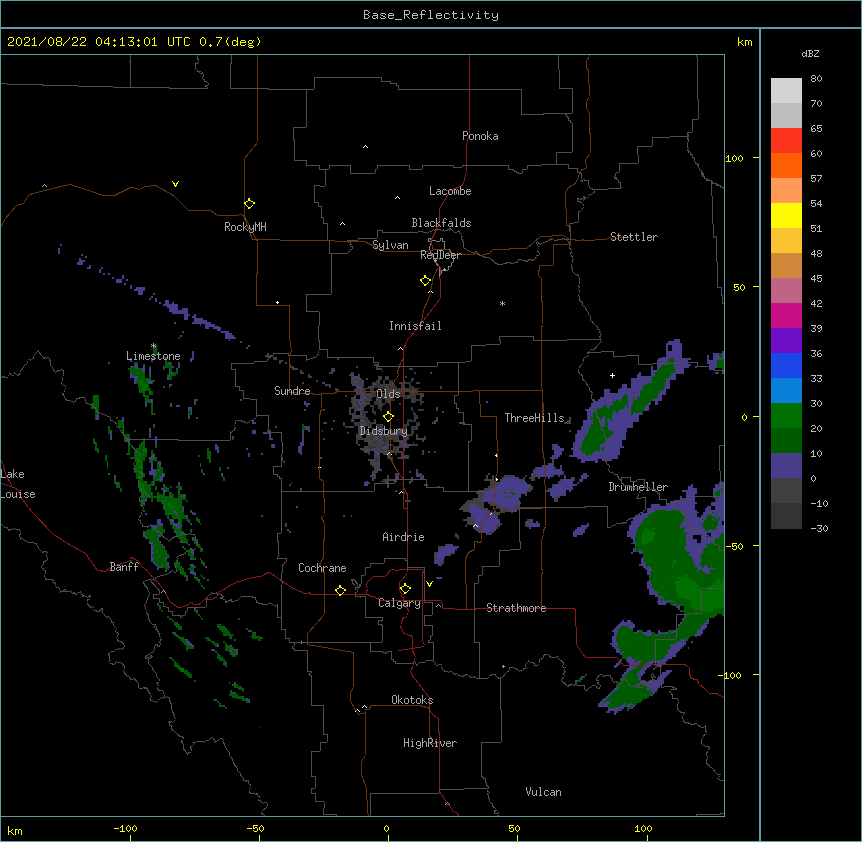The width and height of the screenshot is (862, 842).
Task: Click the Vulcan city label
Action: (543, 792)
